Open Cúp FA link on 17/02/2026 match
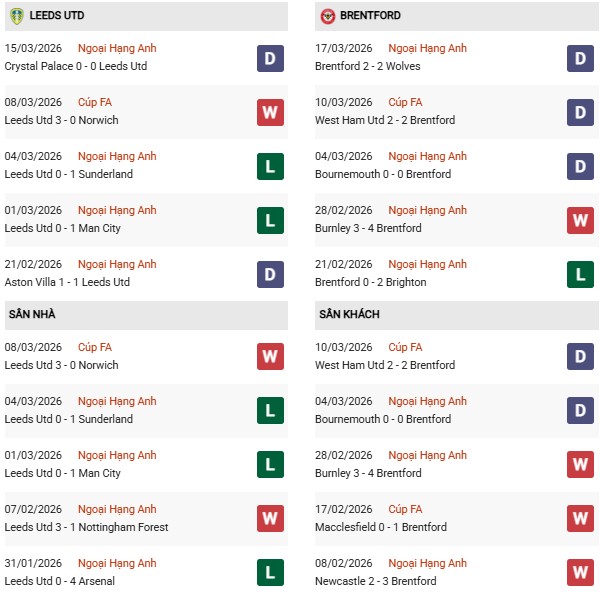Viewport: 600px width, 595px height. (406, 510)
